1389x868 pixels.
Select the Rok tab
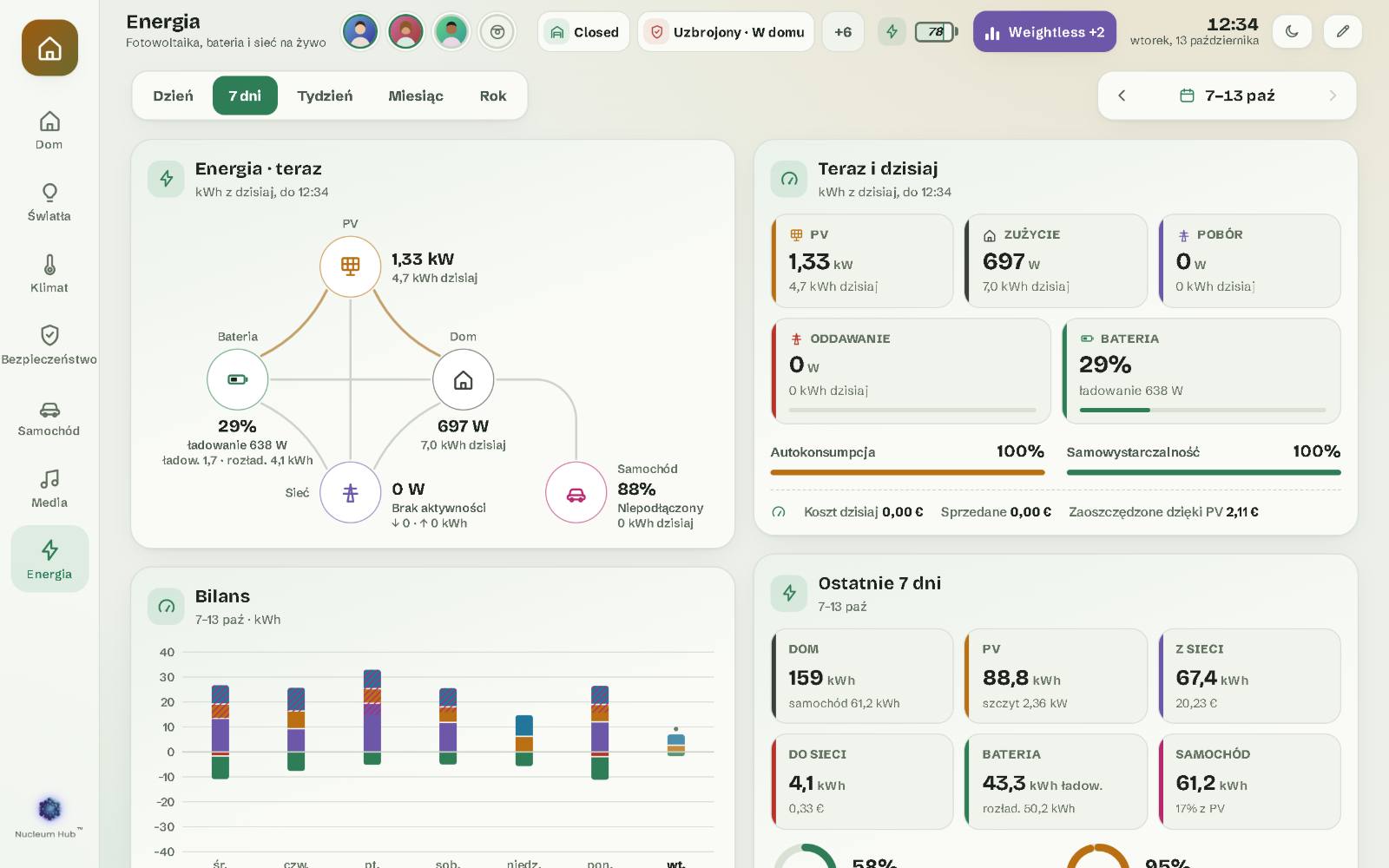493,95
